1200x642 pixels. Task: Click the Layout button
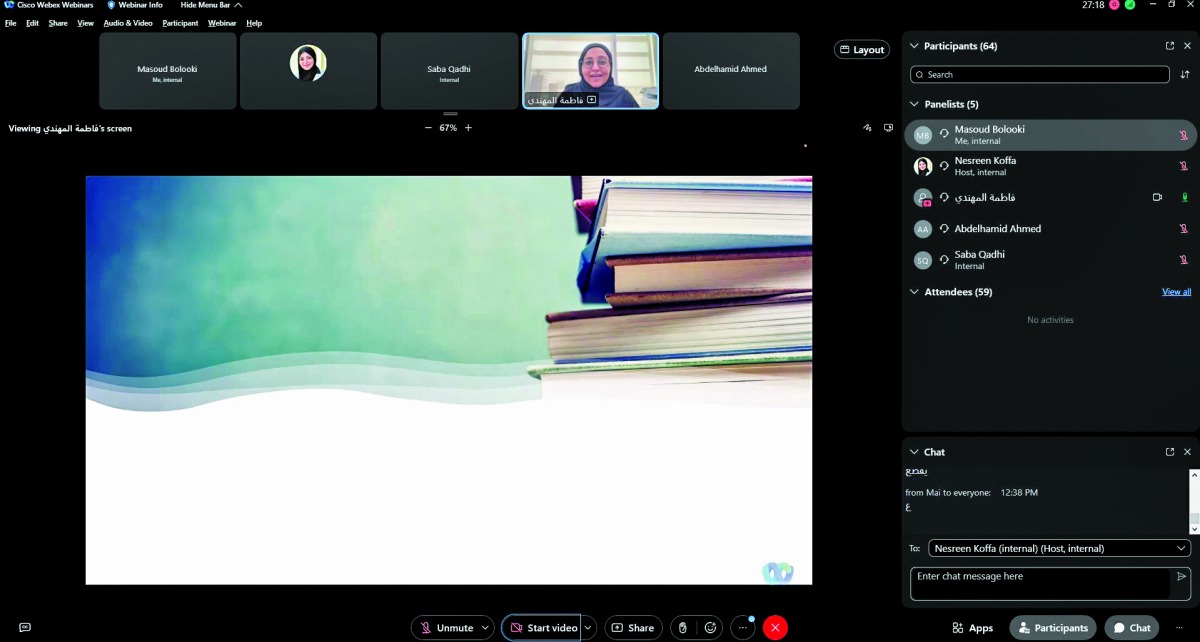pos(861,50)
